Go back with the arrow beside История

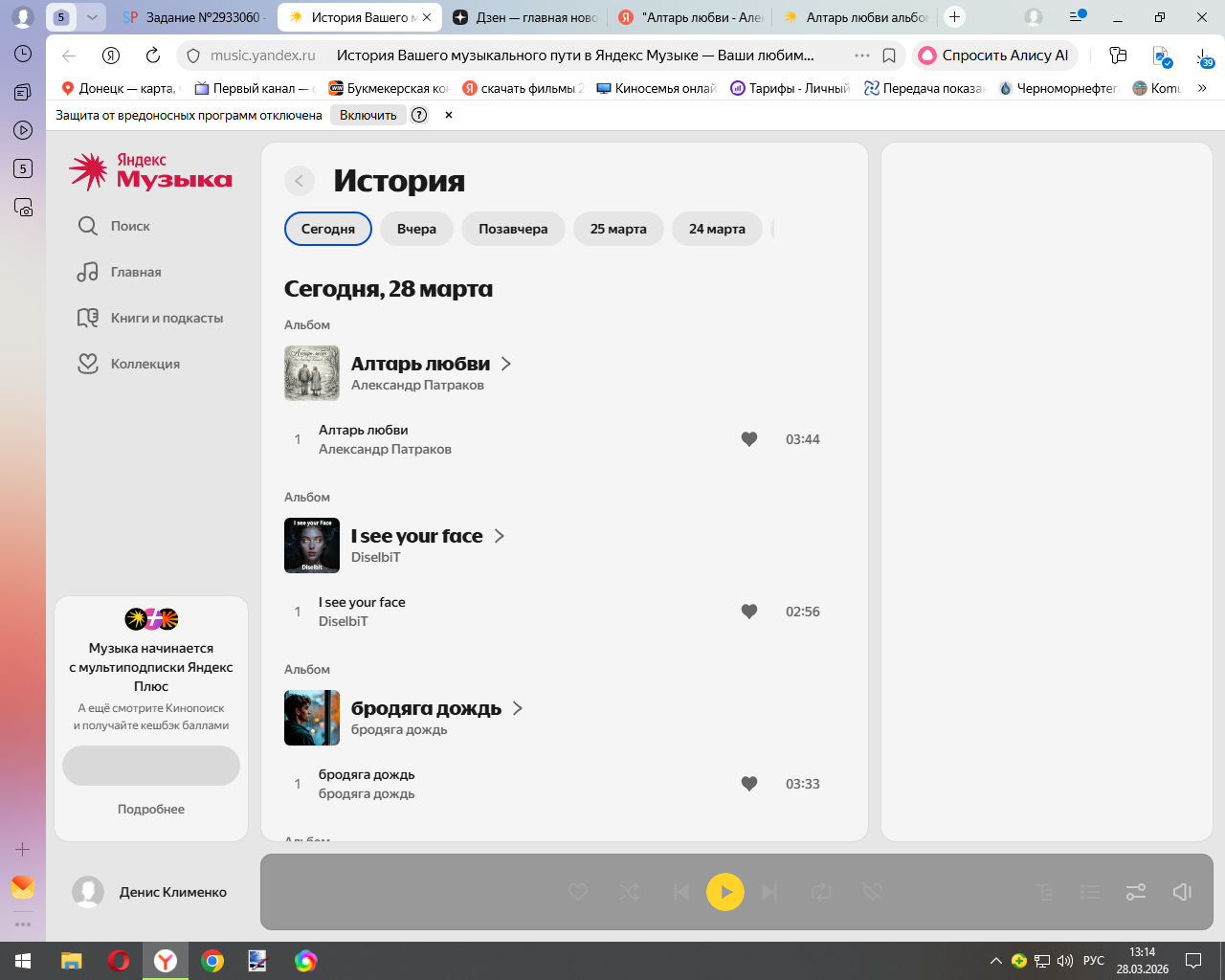(300, 181)
